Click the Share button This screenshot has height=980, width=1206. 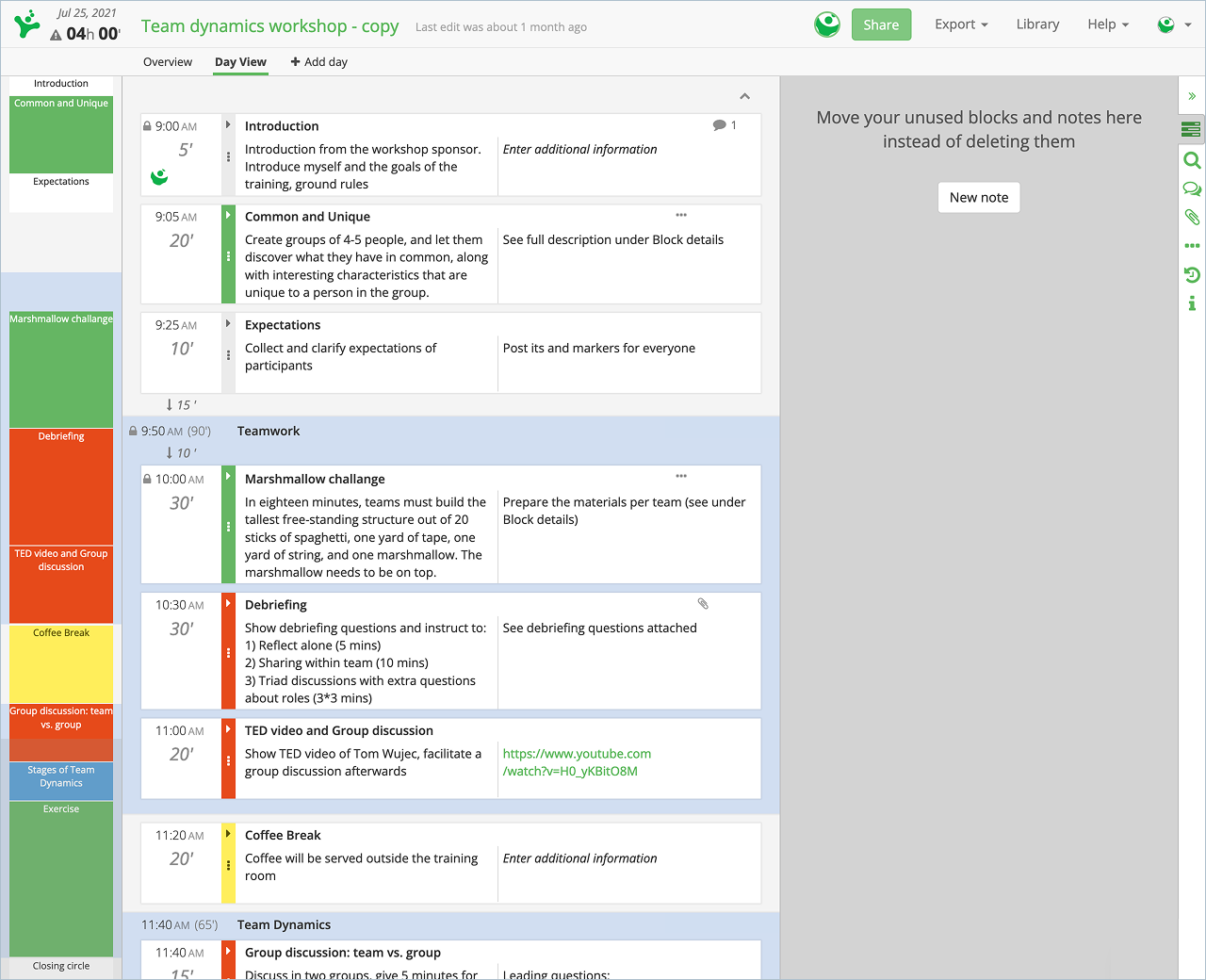[x=881, y=24]
